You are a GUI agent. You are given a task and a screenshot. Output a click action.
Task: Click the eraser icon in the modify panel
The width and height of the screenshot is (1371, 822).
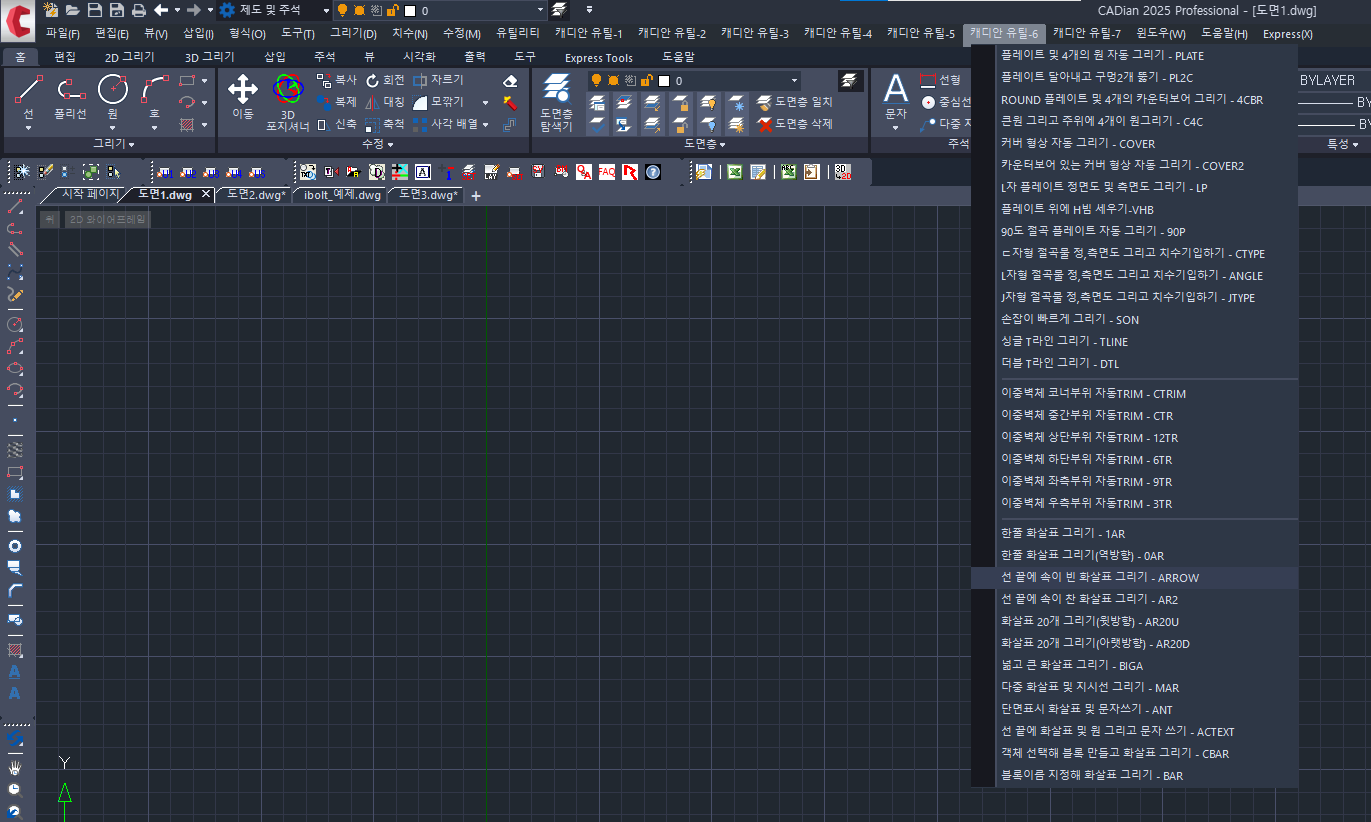click(x=510, y=81)
